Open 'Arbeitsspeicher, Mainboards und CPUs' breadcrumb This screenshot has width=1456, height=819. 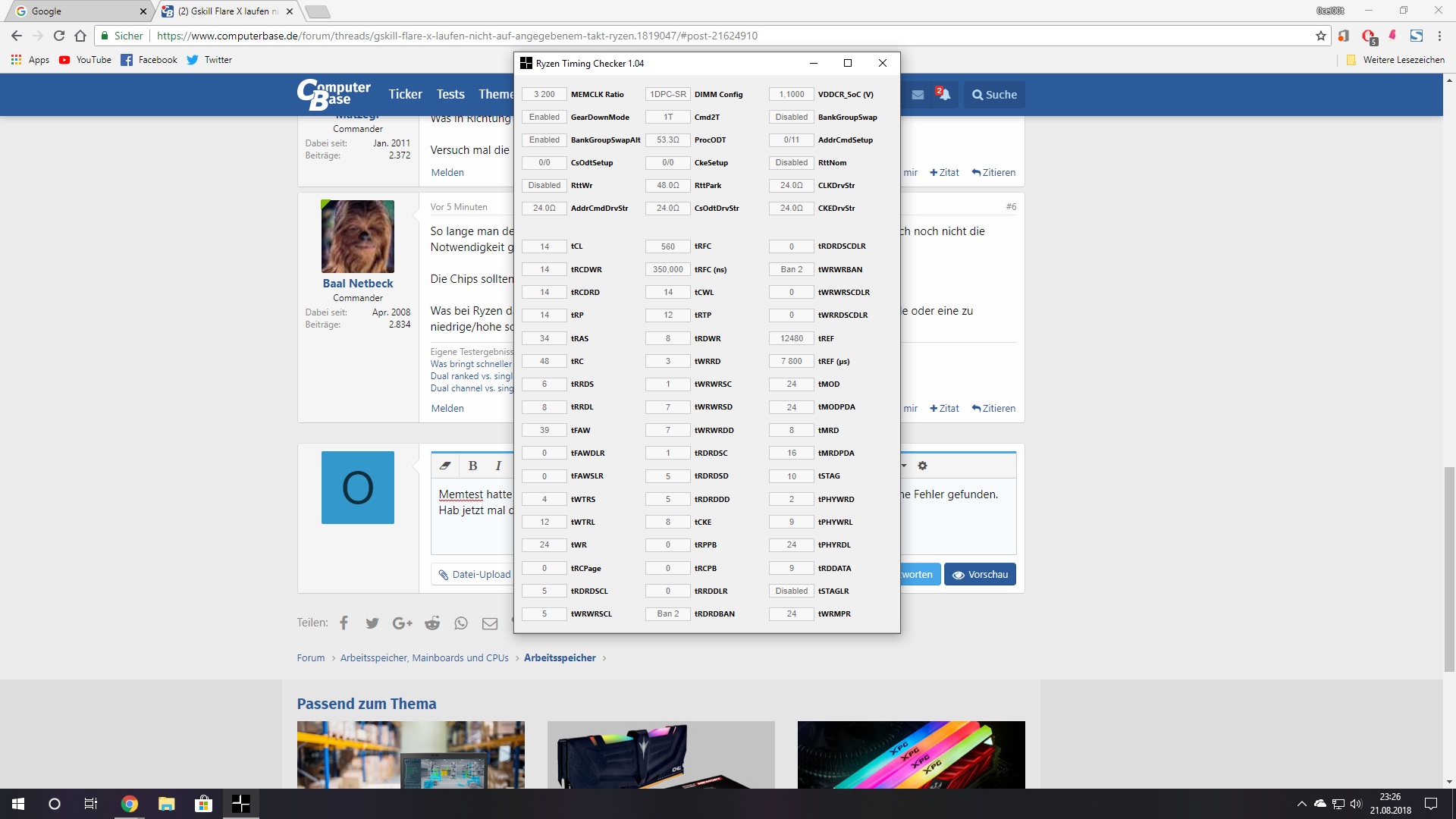point(425,658)
